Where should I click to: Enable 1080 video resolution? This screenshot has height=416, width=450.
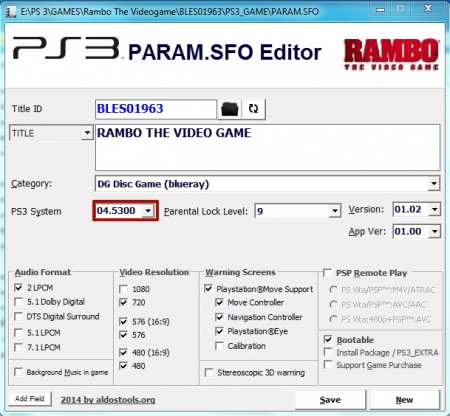123,289
